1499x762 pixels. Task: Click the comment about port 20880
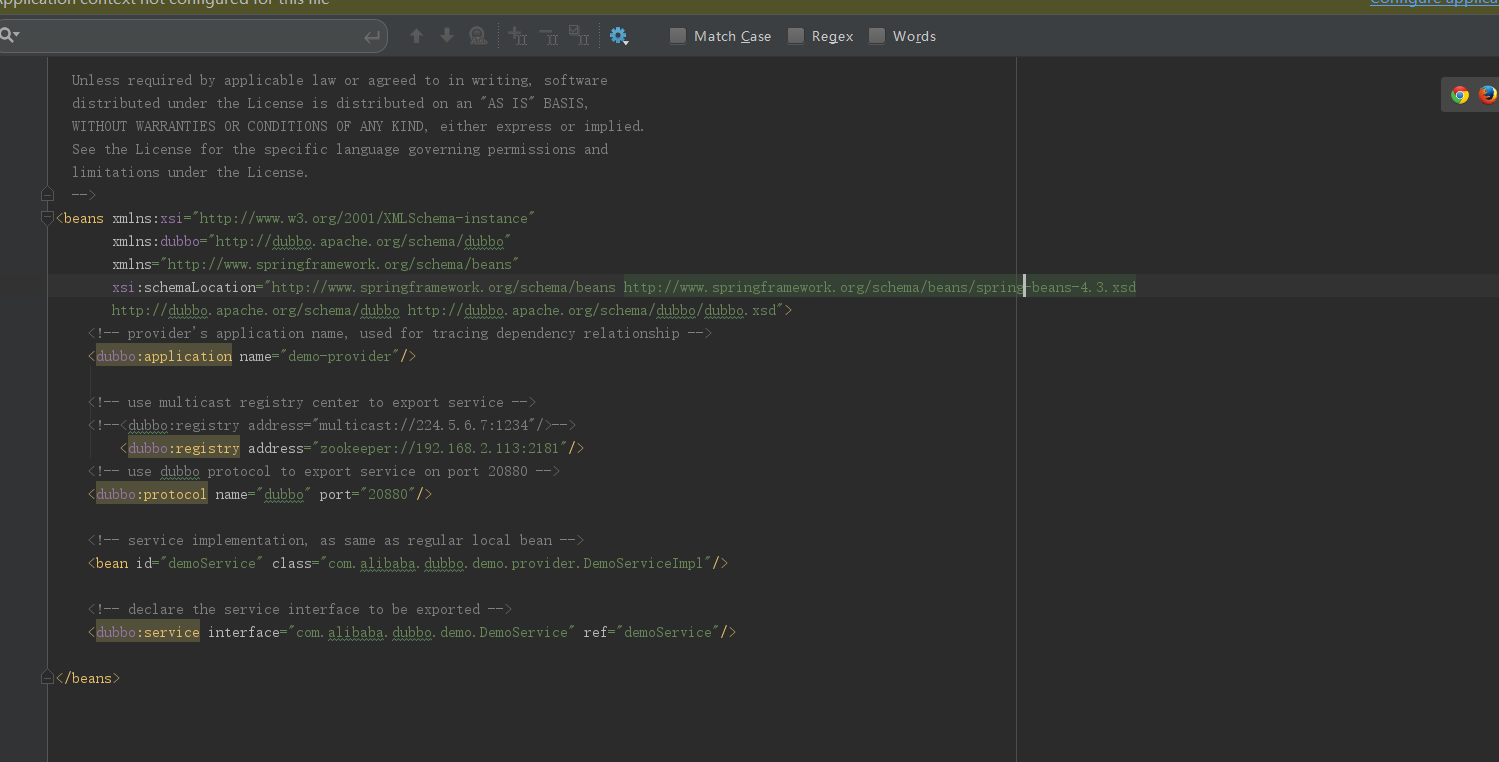click(x=324, y=471)
